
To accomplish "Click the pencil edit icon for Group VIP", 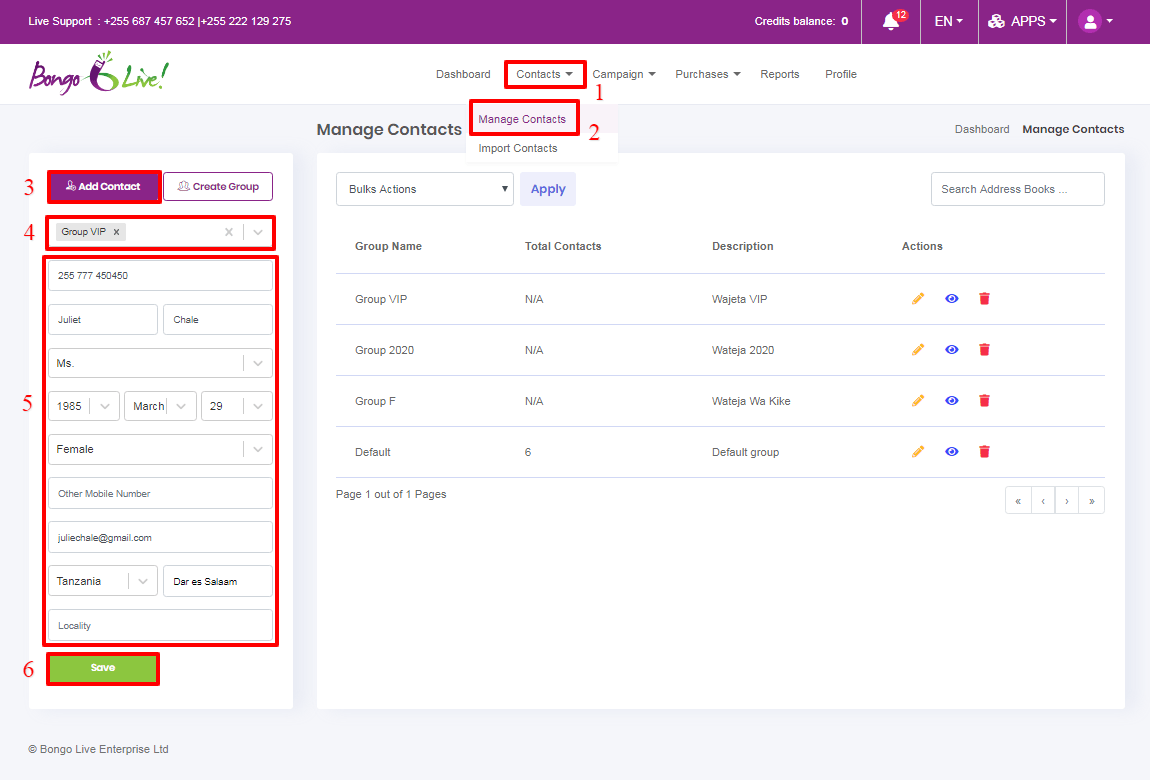I will click(x=918, y=299).
